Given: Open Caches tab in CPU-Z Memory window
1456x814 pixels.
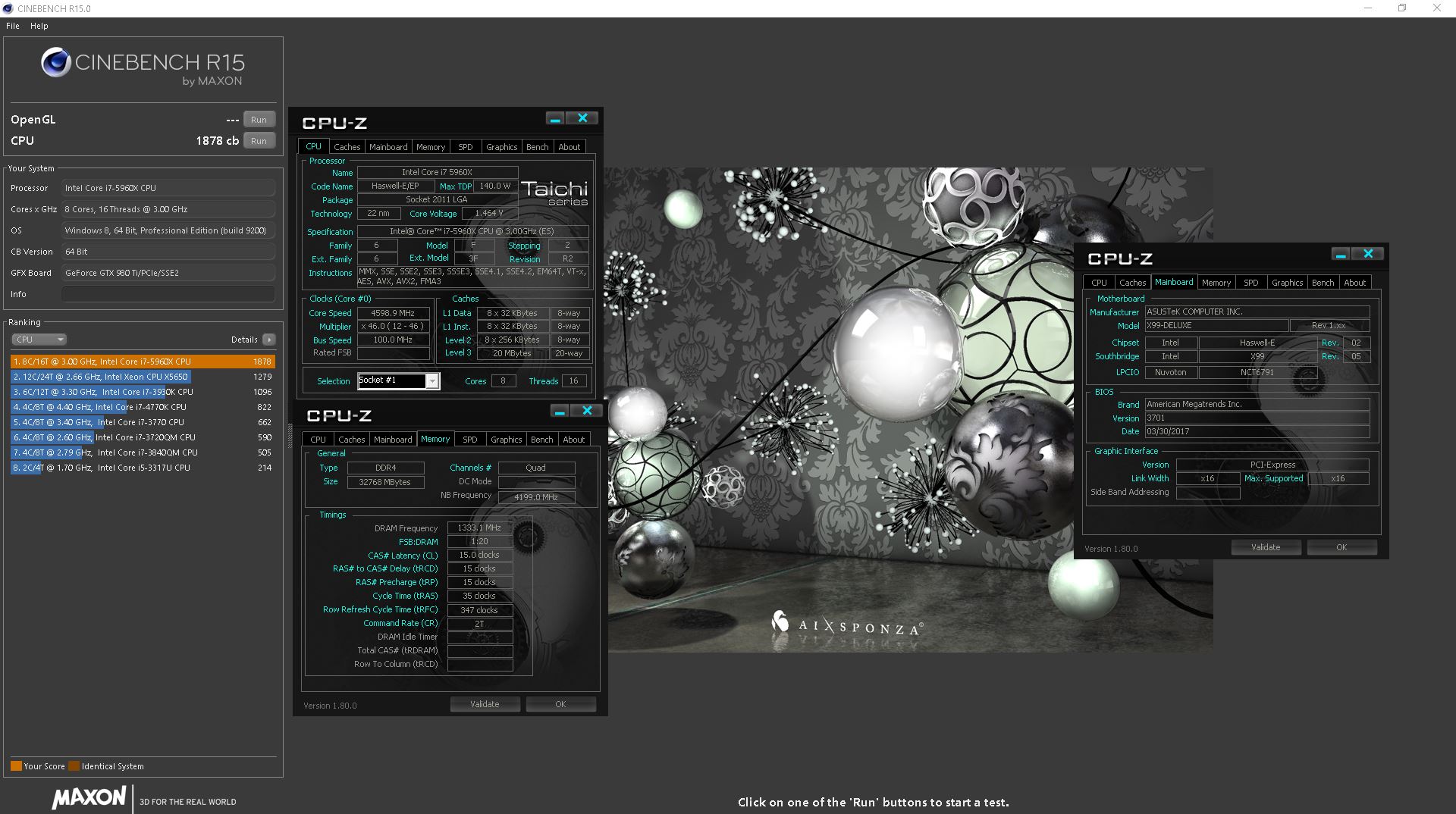Looking at the screenshot, I should (x=351, y=440).
